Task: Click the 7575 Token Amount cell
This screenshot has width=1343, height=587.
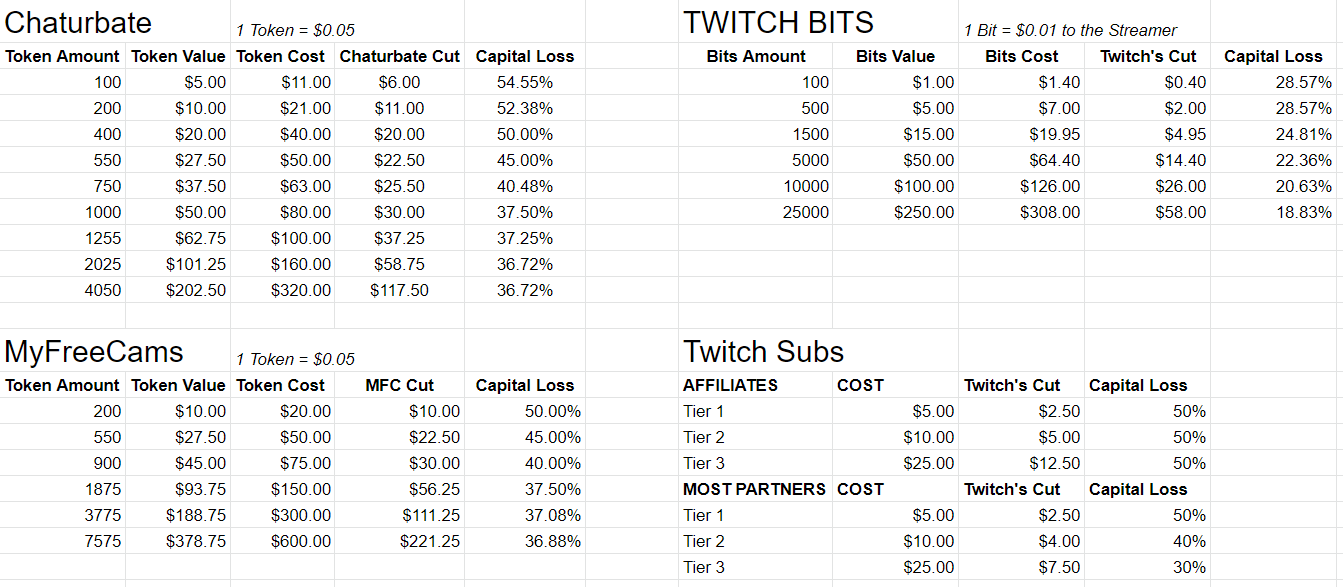Action: pyautogui.click(x=63, y=541)
